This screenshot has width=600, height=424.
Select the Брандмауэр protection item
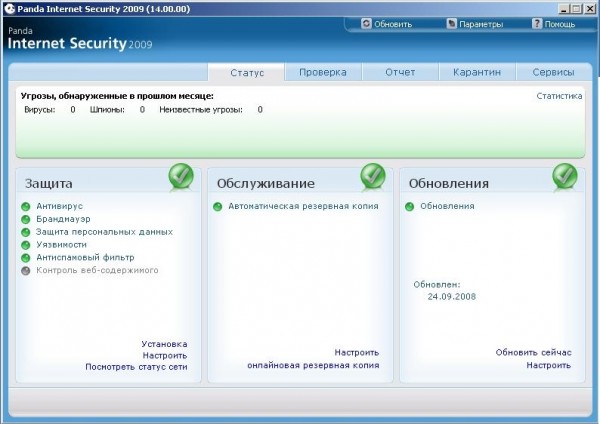click(63, 219)
